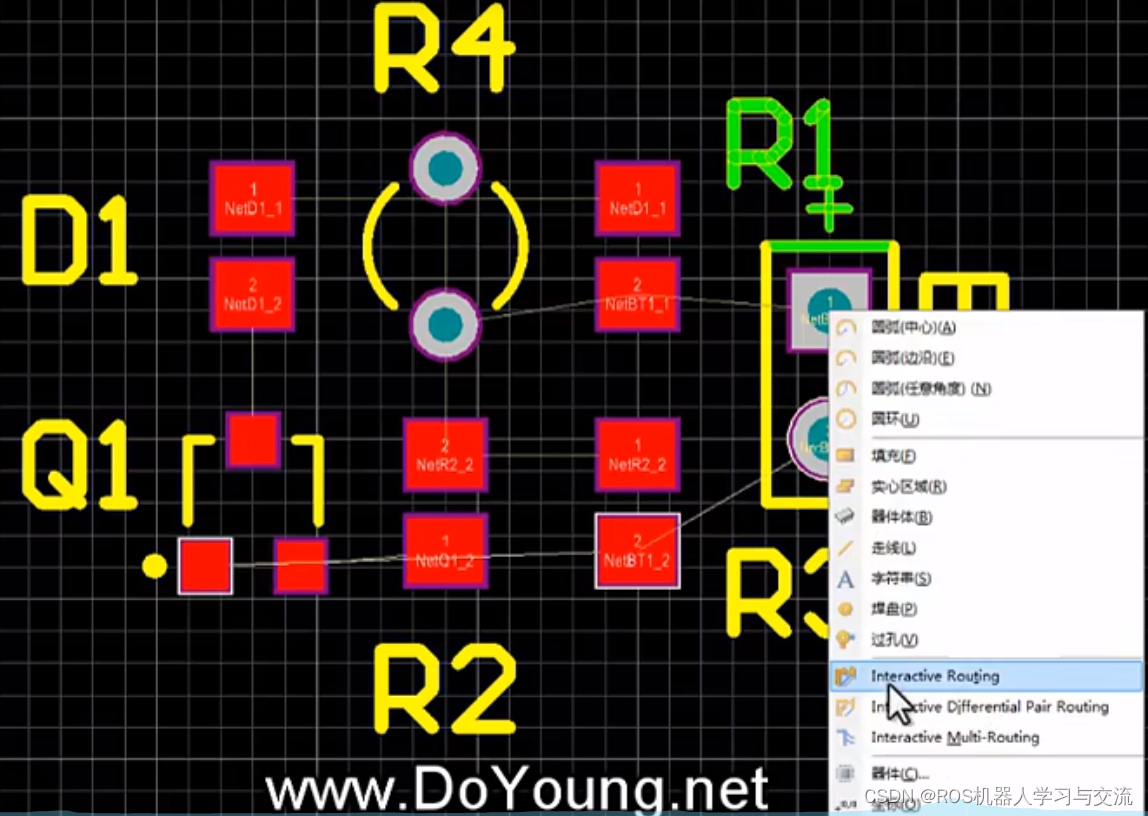
Task: Select the 走线 (Line) tool icon
Action: (845, 547)
